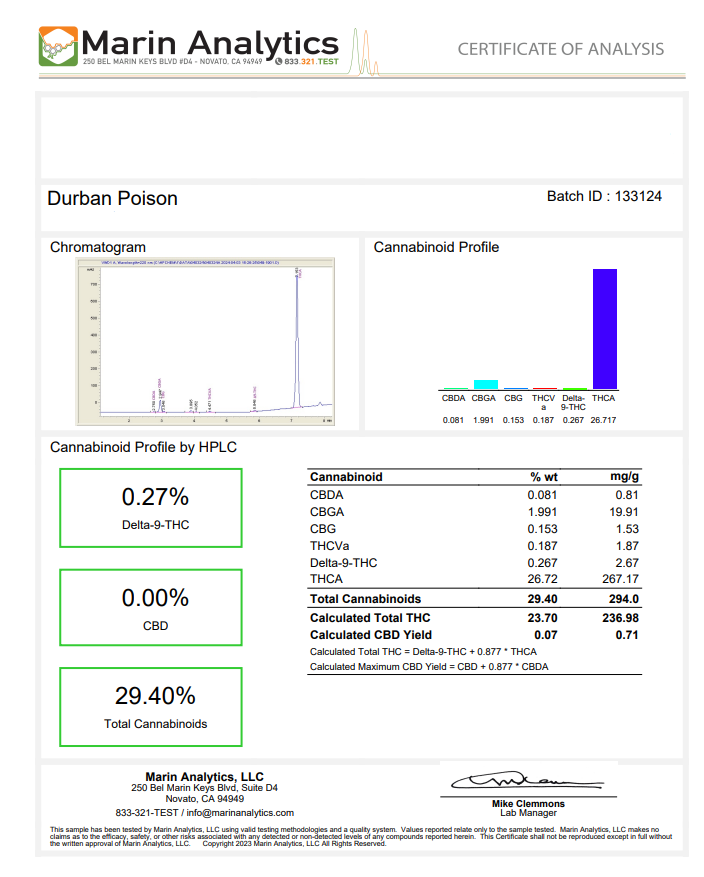The width and height of the screenshot is (704, 877).
Task: Open the chromatogram plot thumbnail
Action: tap(205, 341)
